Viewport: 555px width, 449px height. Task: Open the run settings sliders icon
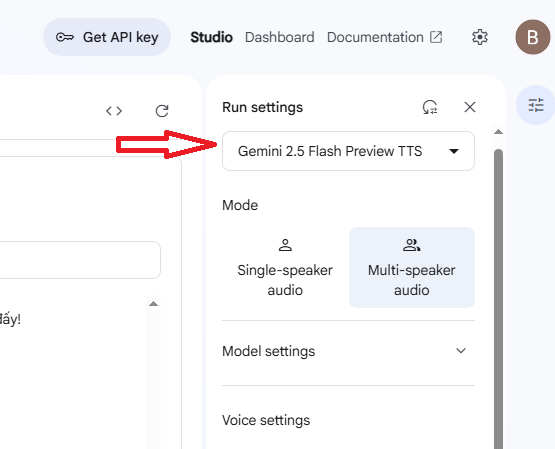(x=536, y=105)
